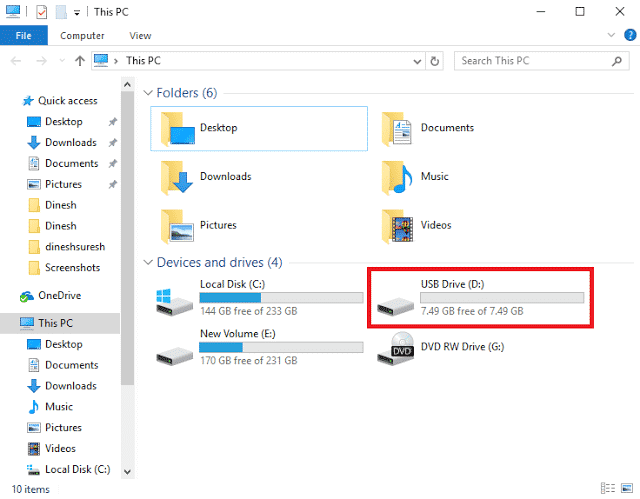Open the Desktop folder in Folders section
This screenshot has width=640, height=499.
(x=259, y=129)
